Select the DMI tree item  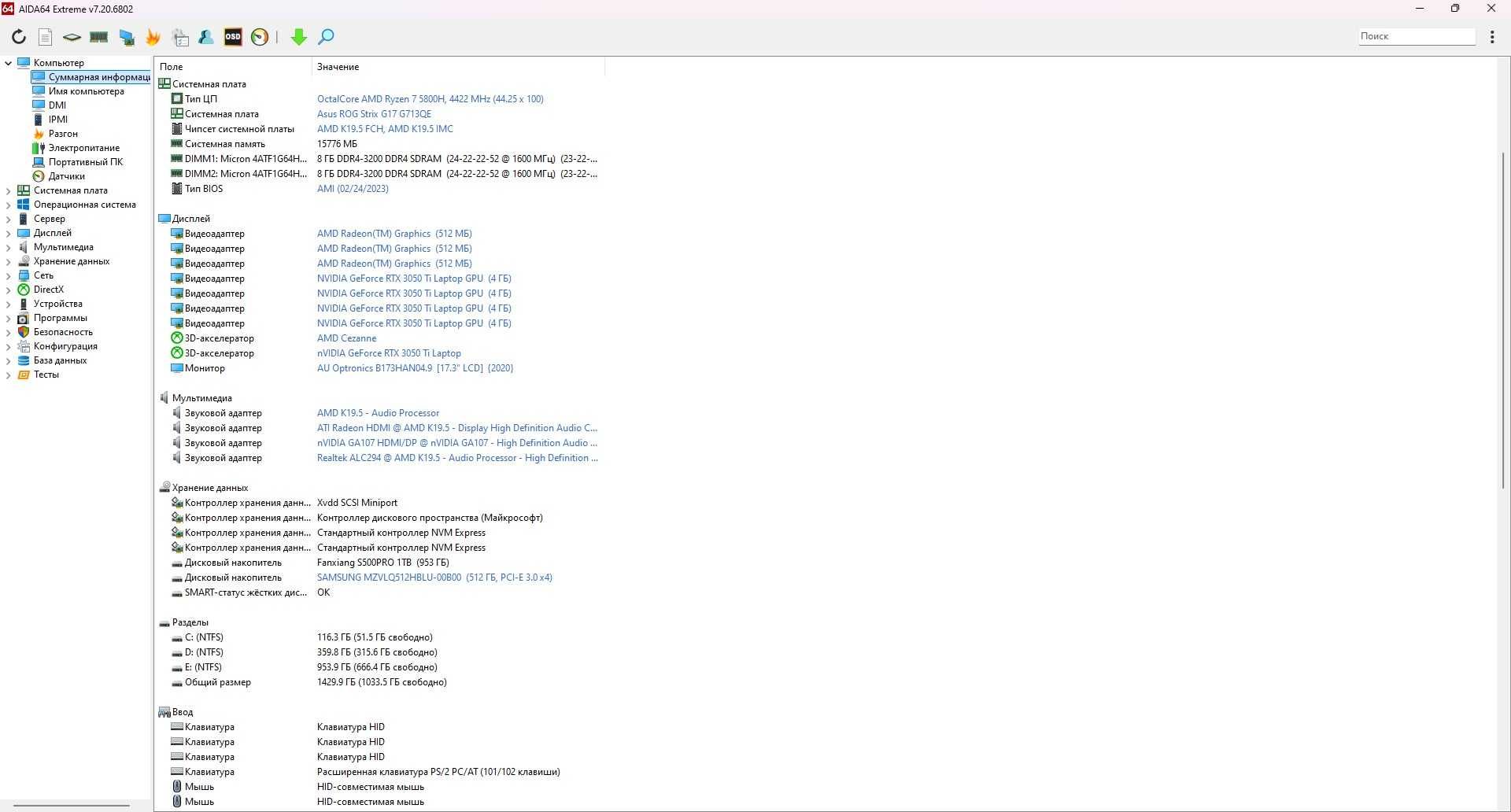[50, 105]
